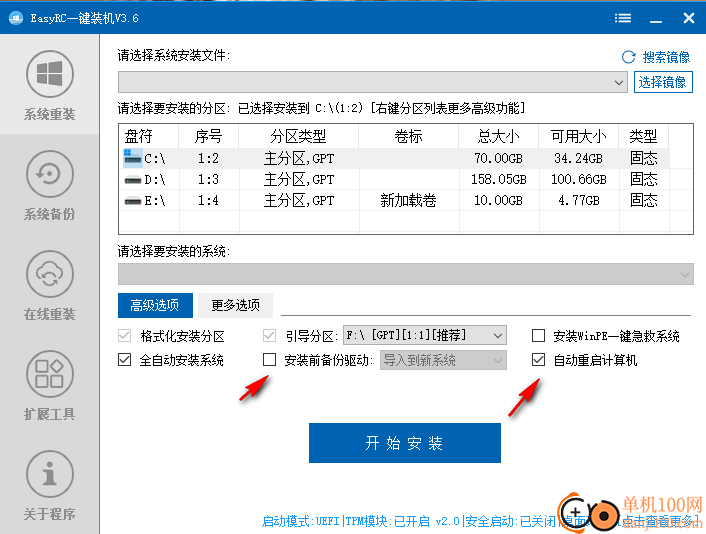Click the 34.24GB free size cell
The height and width of the screenshot is (534, 706).
579,158
